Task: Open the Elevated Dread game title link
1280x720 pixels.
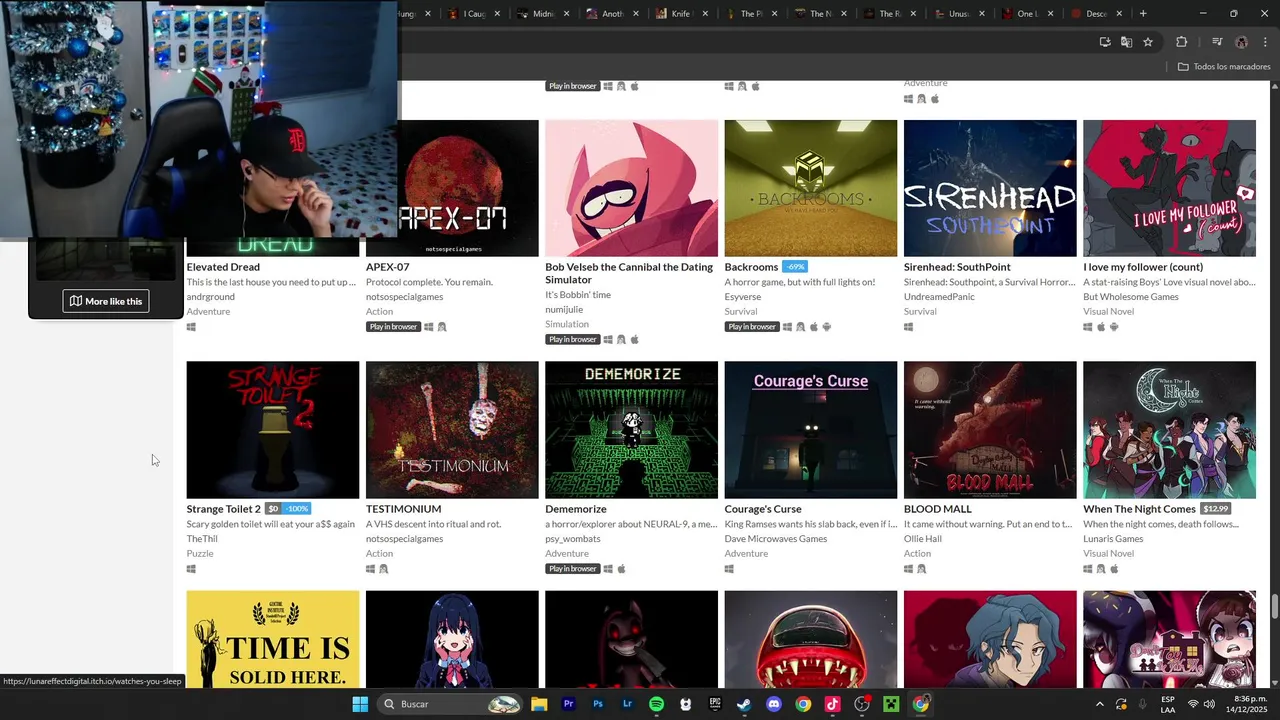Action: (223, 267)
